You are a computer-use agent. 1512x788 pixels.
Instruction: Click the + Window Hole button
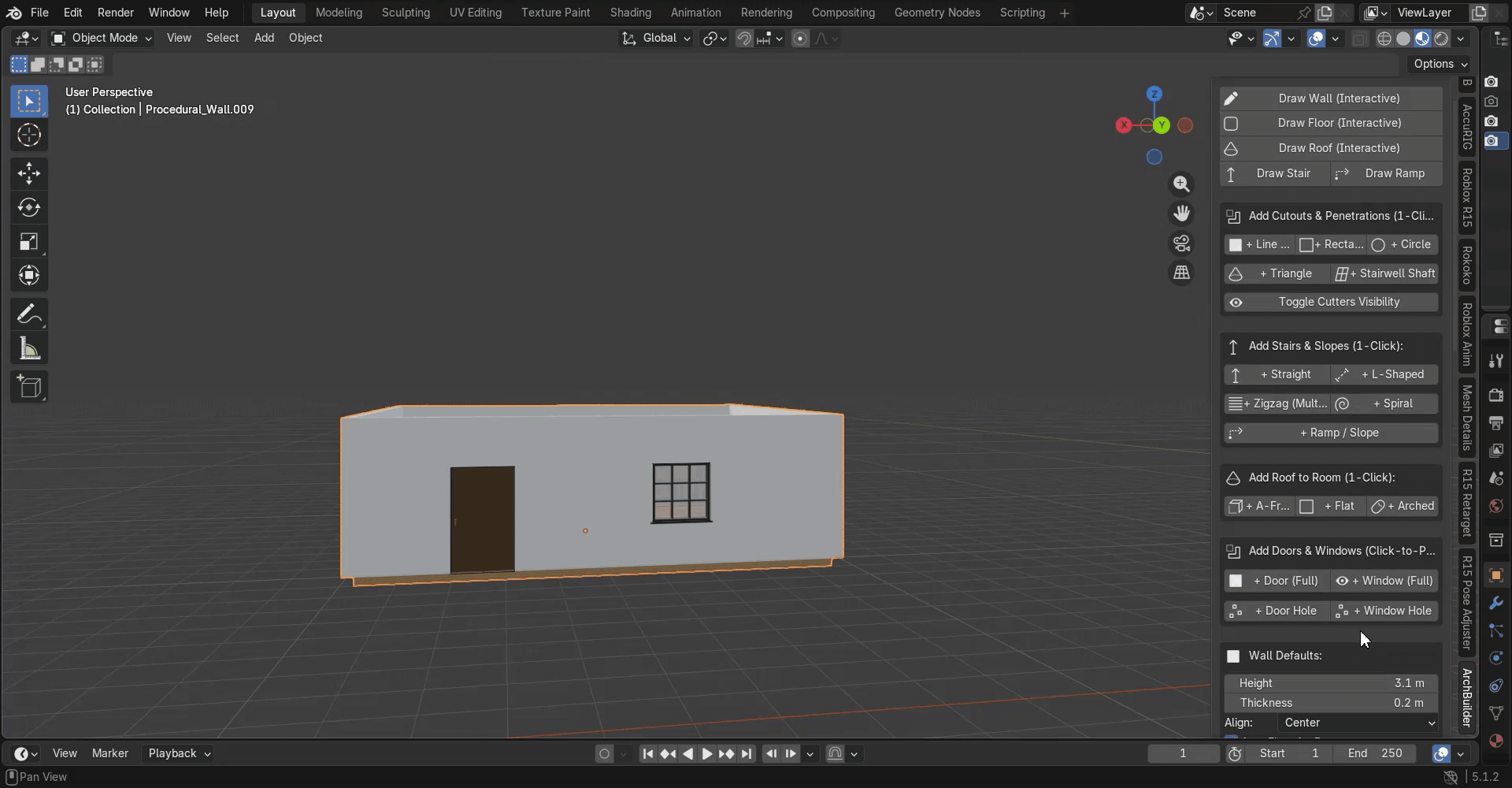coord(1385,611)
